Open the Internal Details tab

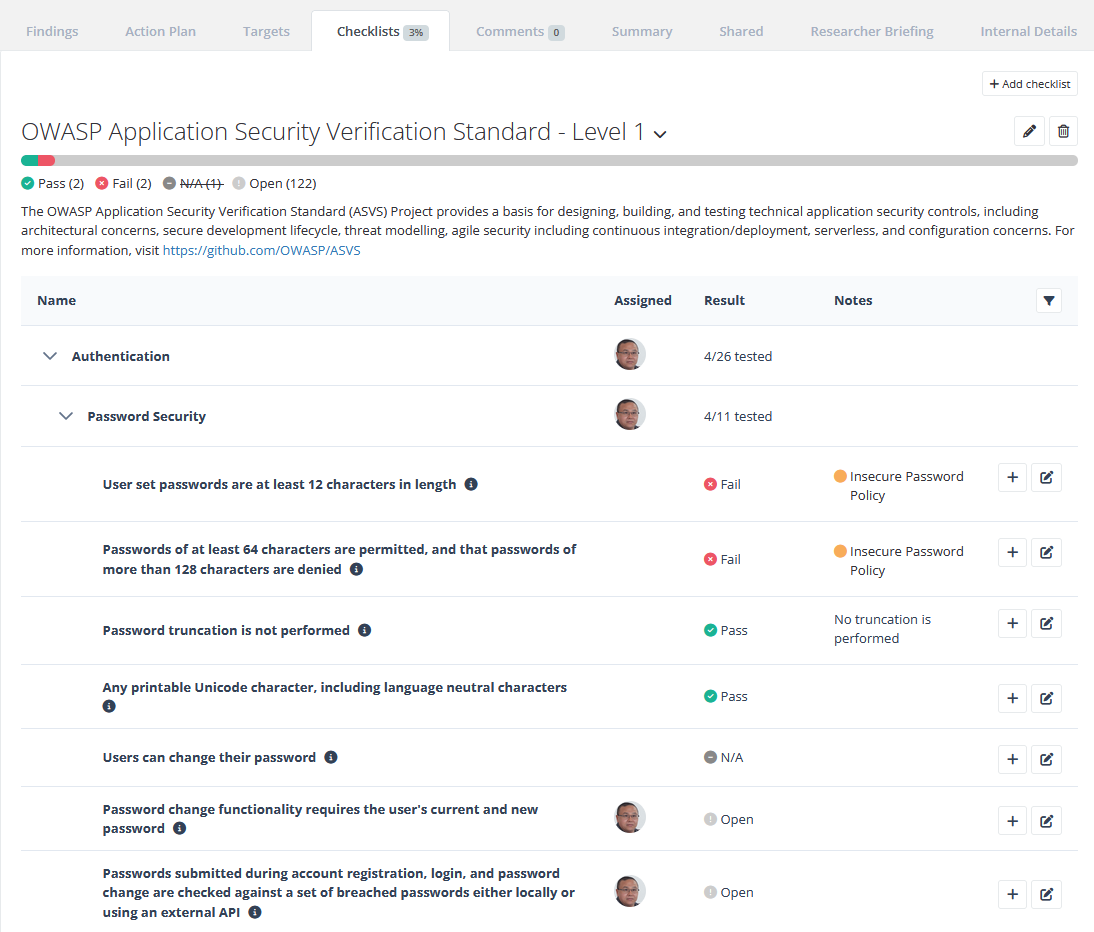click(x=1028, y=31)
